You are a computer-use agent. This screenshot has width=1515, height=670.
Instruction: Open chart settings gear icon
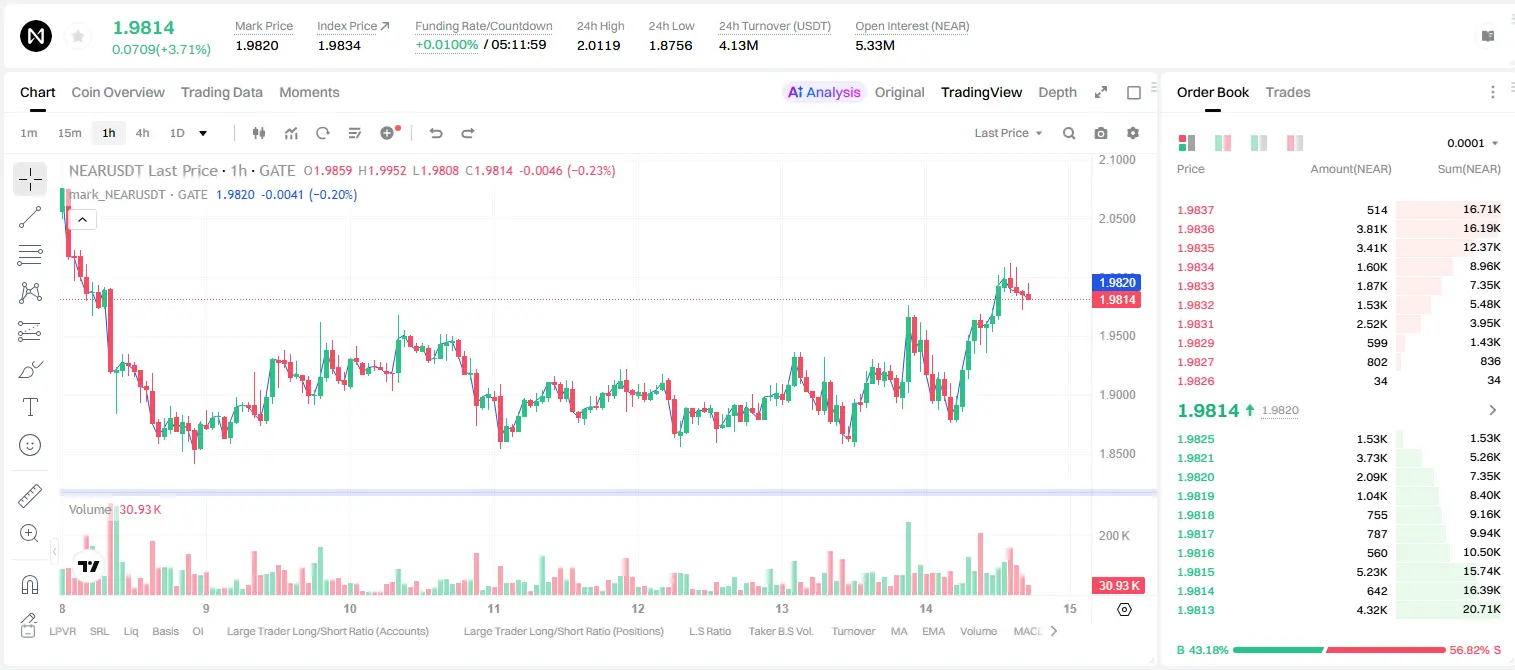click(1133, 133)
